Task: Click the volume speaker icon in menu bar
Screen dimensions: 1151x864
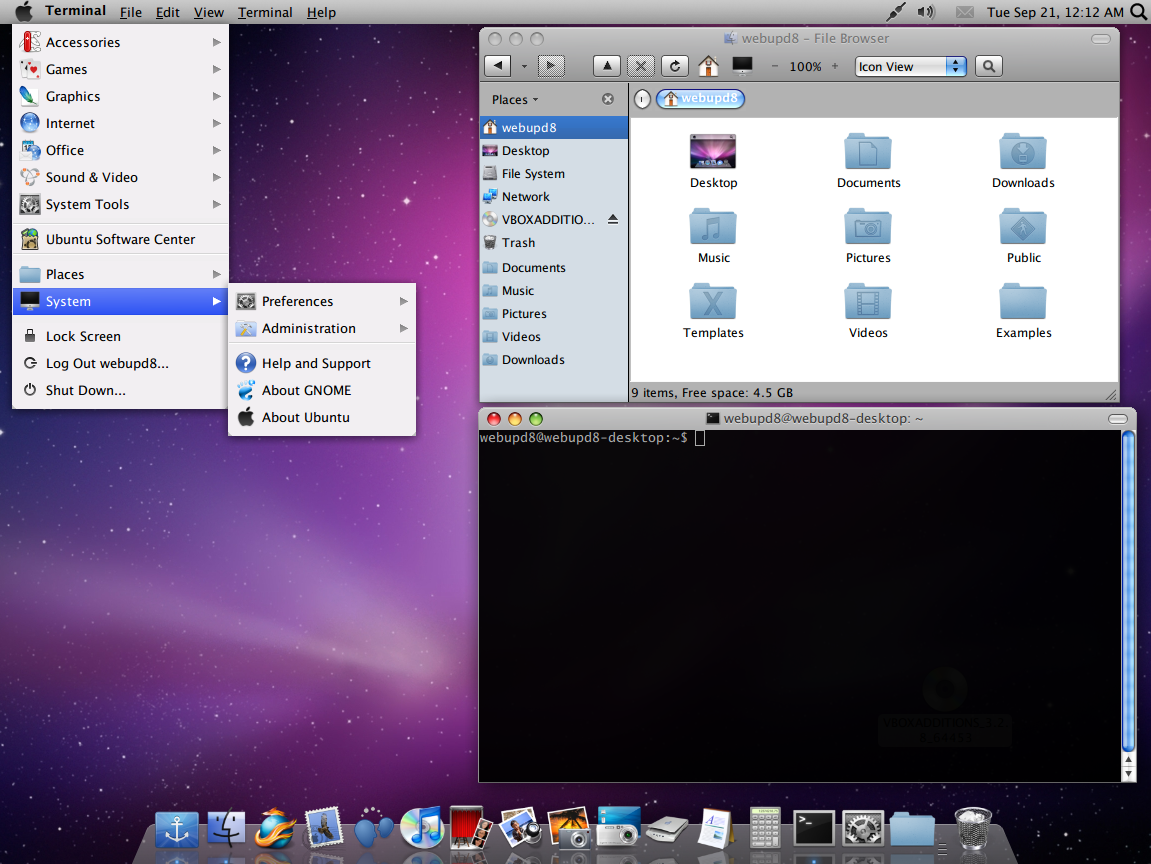Action: [926, 12]
